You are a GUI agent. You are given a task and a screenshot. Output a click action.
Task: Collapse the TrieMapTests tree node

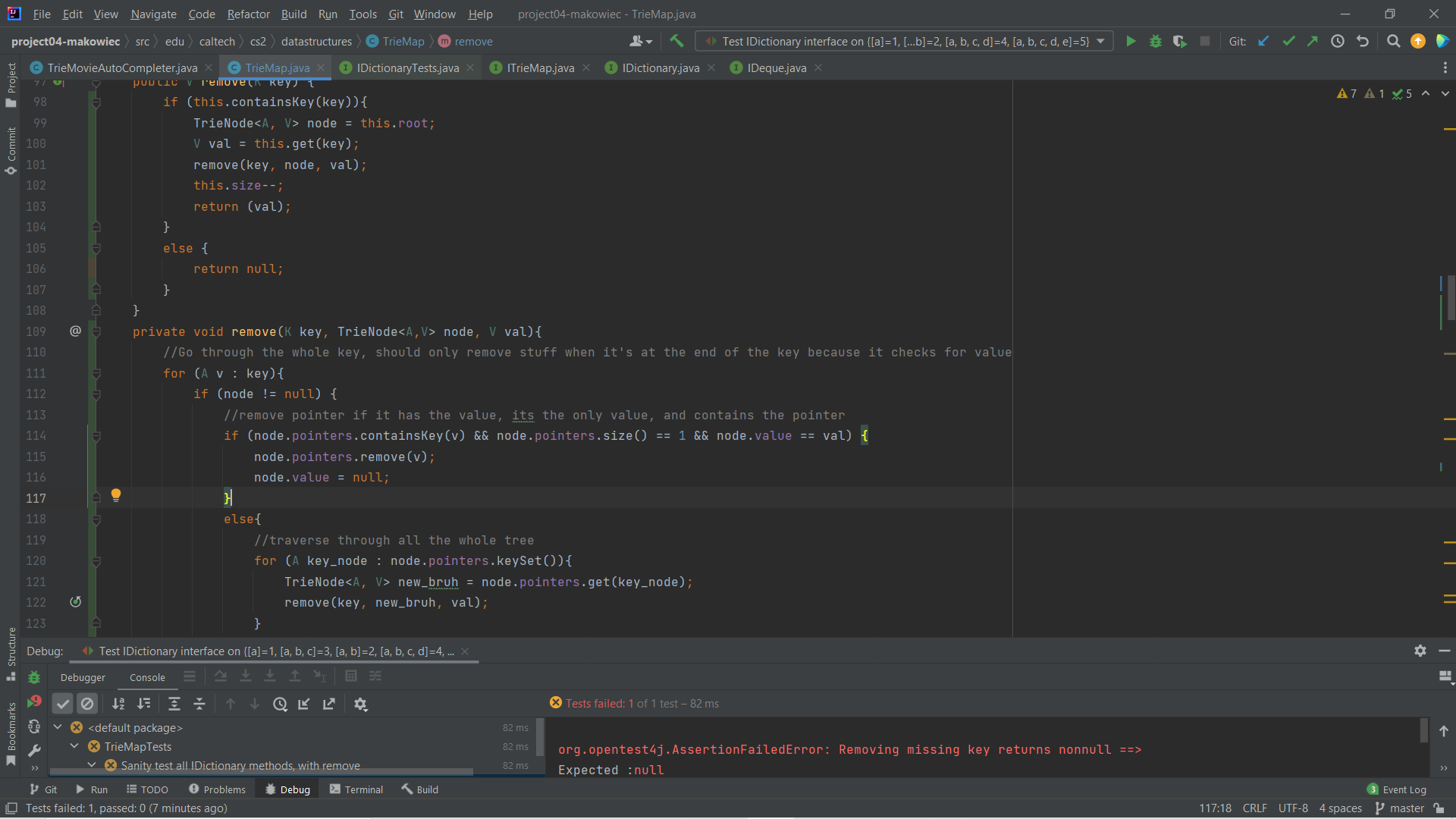pos(74,746)
